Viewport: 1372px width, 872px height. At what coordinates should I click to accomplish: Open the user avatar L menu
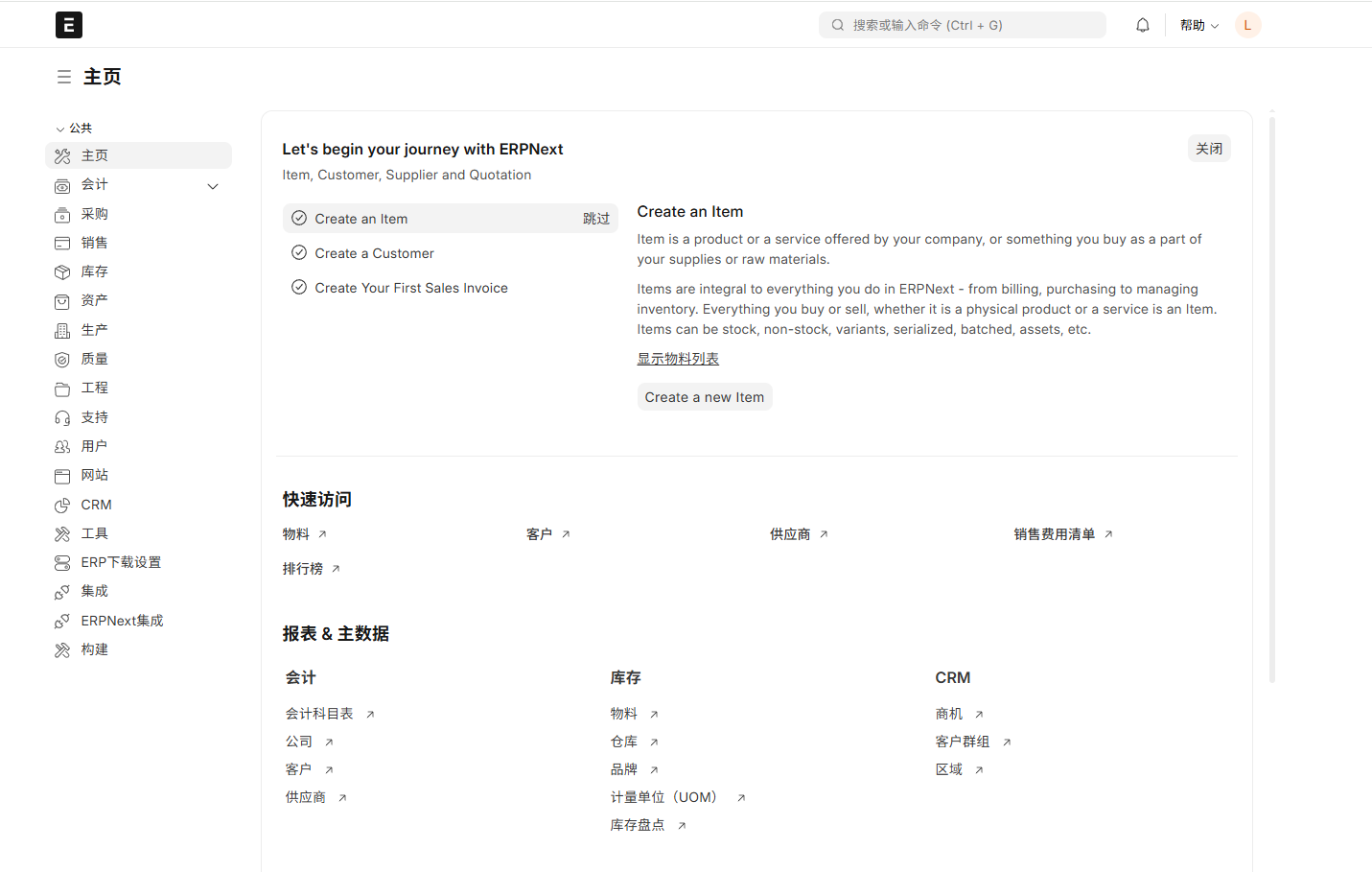click(1247, 25)
